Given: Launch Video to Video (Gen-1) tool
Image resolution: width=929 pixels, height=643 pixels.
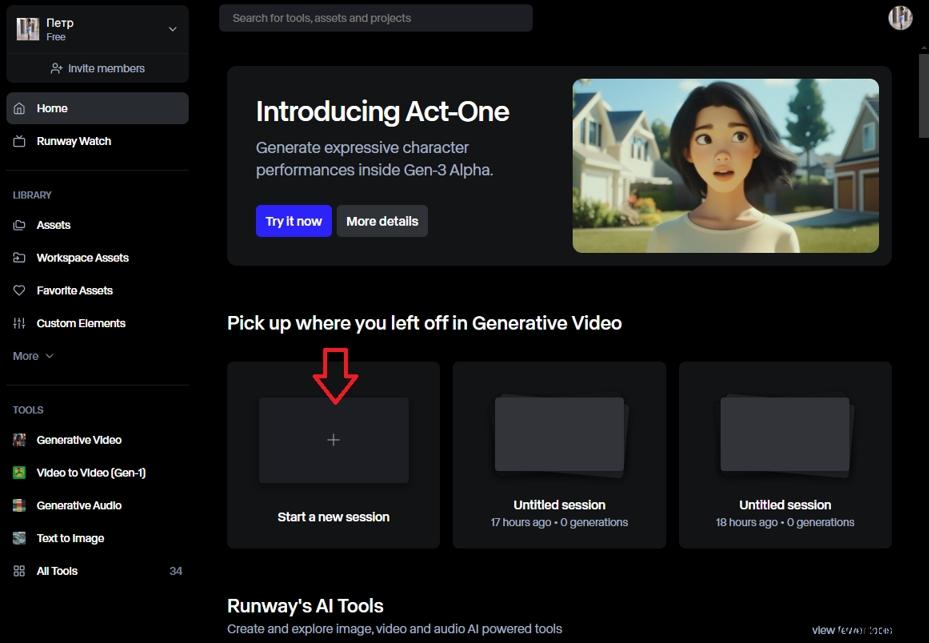Looking at the screenshot, I should [x=98, y=472].
